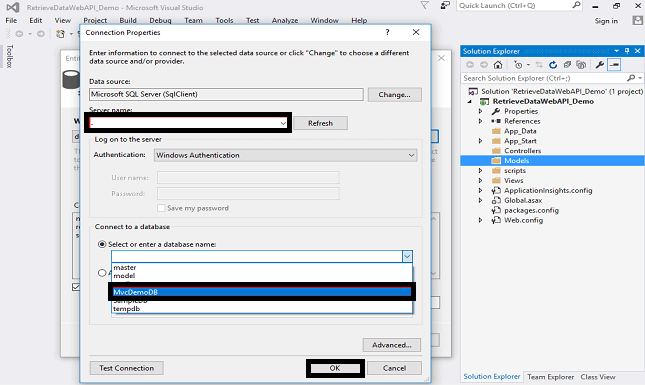Click the Visual Studio logo in the title bar
This screenshot has width=645, height=385.
pos(13,7)
